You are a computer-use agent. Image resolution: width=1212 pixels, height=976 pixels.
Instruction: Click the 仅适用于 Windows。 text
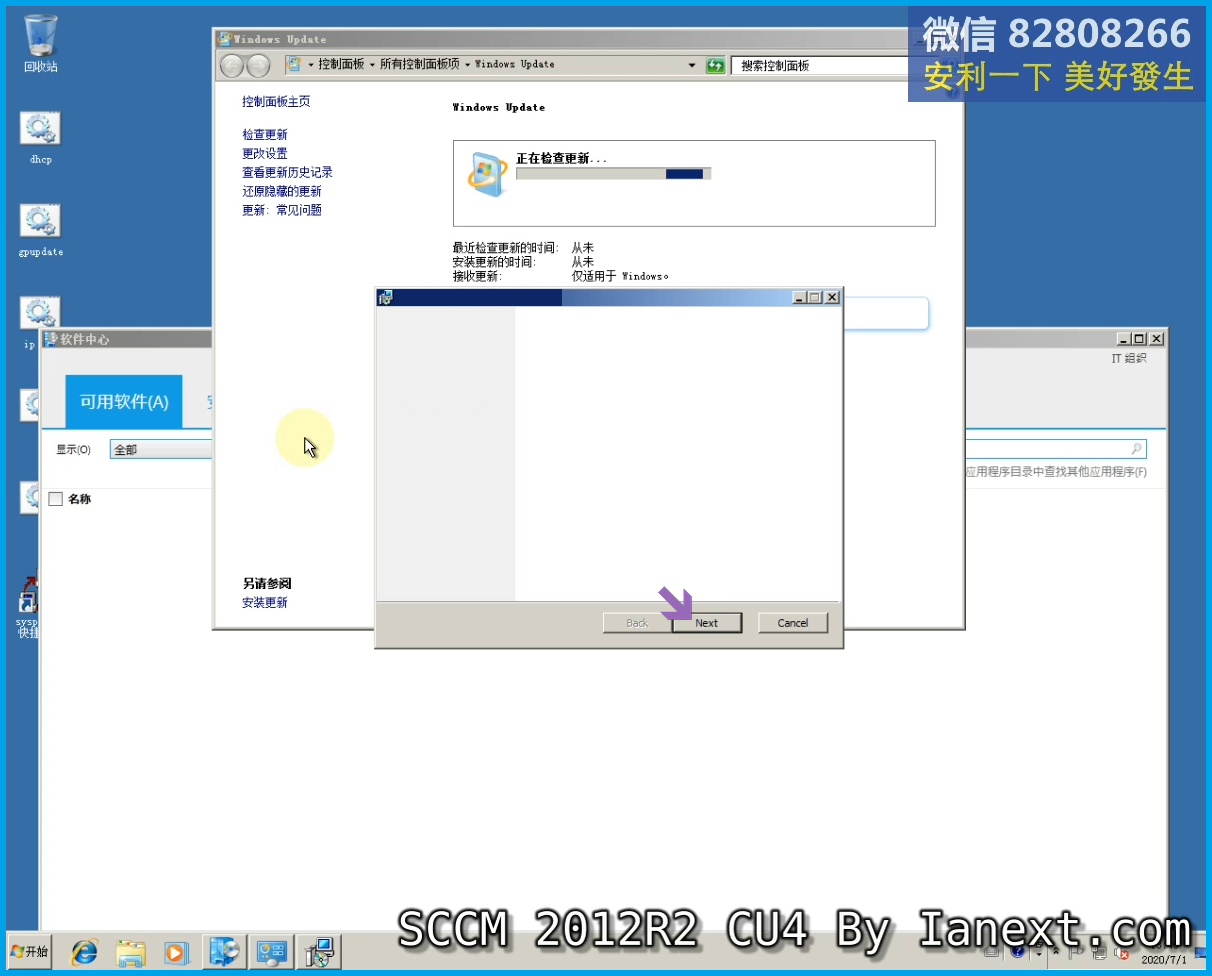coord(620,276)
